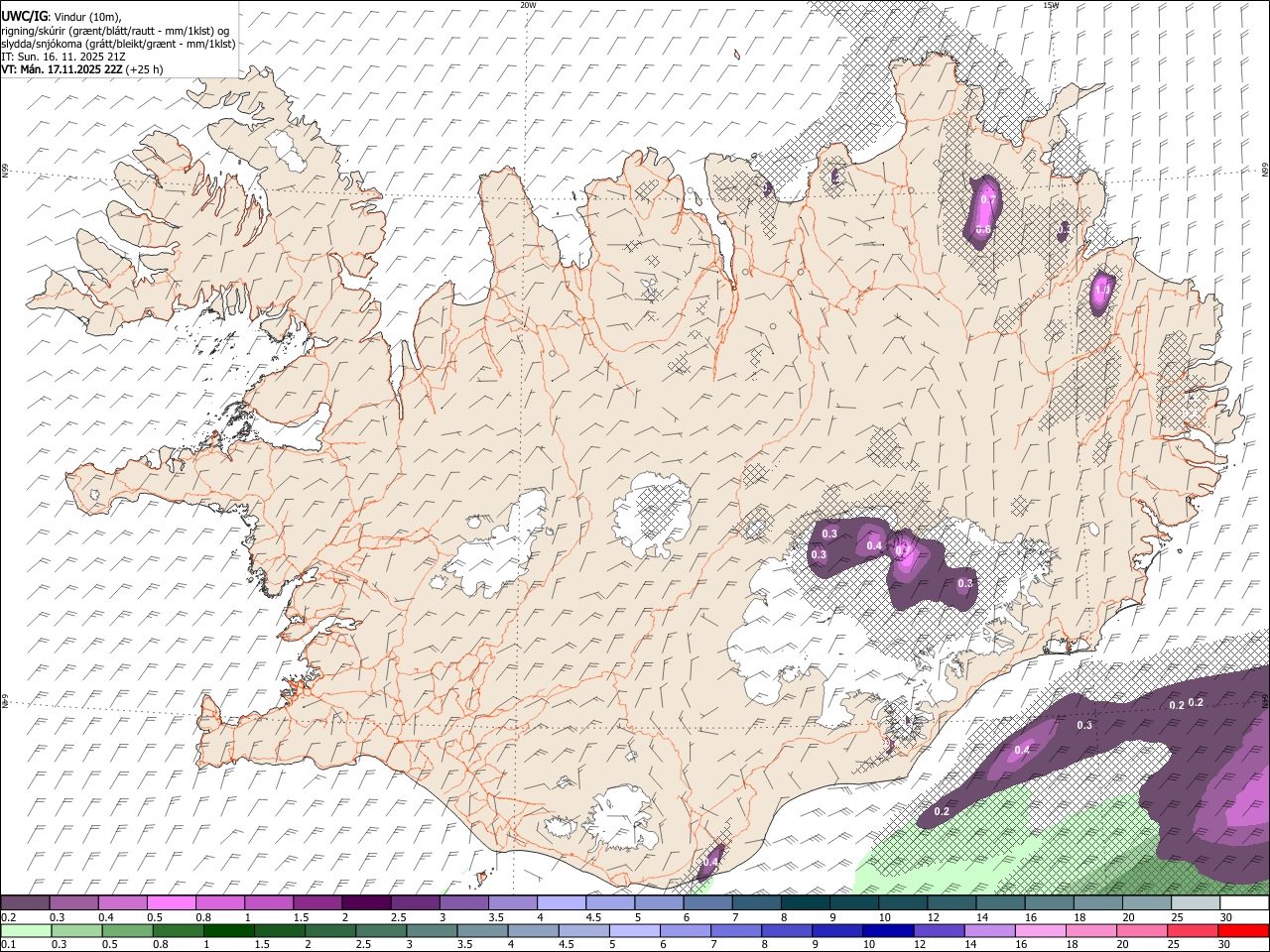1270x952 pixels.
Task: Click the 'VT: Mán. 17.11.2025 22Z (+25 h)' line
Action: coord(82,69)
